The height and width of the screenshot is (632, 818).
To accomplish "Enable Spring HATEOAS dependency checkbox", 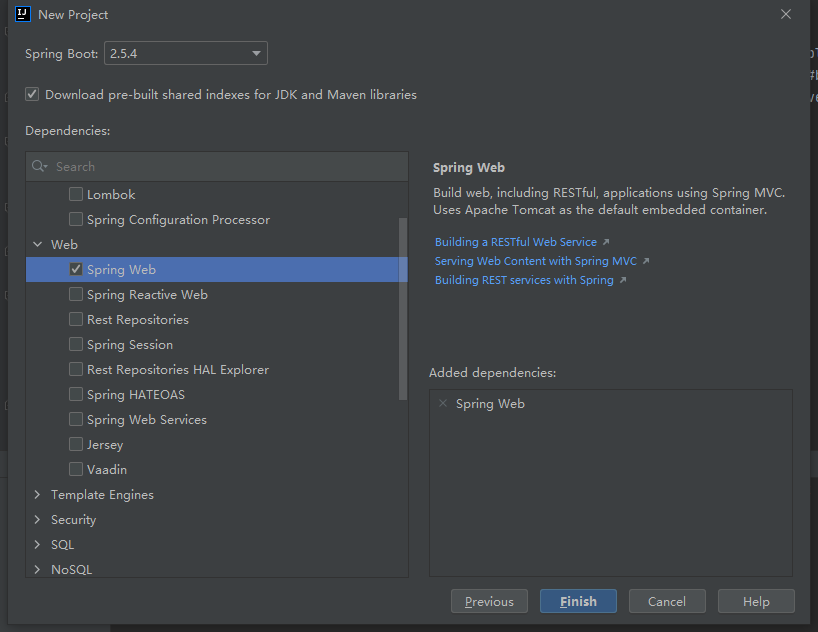I will [76, 395].
